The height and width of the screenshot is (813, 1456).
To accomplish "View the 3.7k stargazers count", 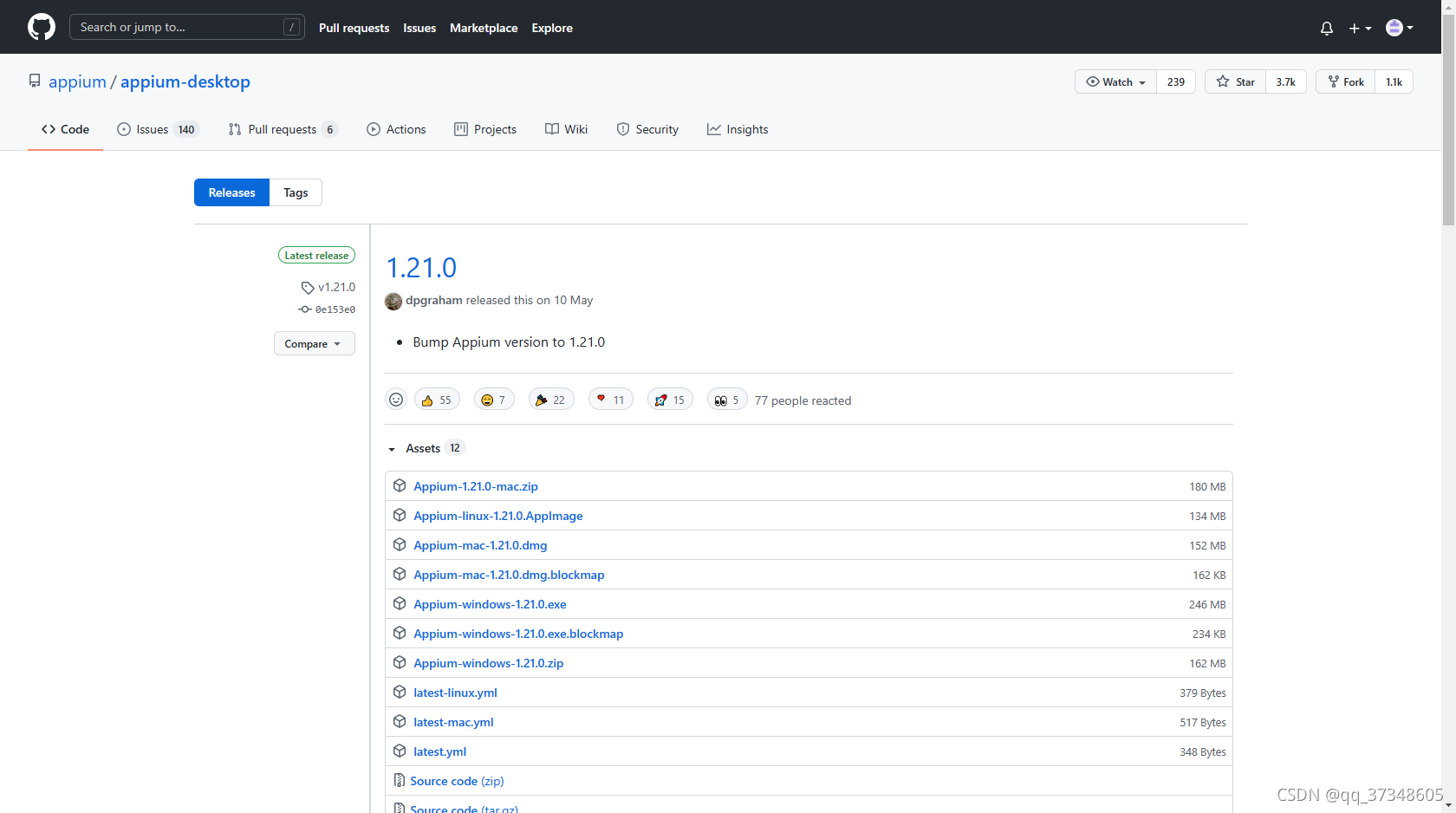I will 1285,81.
